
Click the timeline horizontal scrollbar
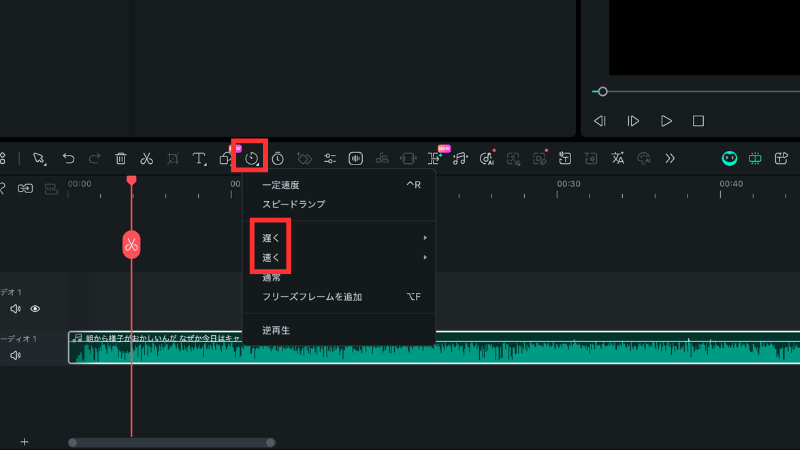[171, 442]
